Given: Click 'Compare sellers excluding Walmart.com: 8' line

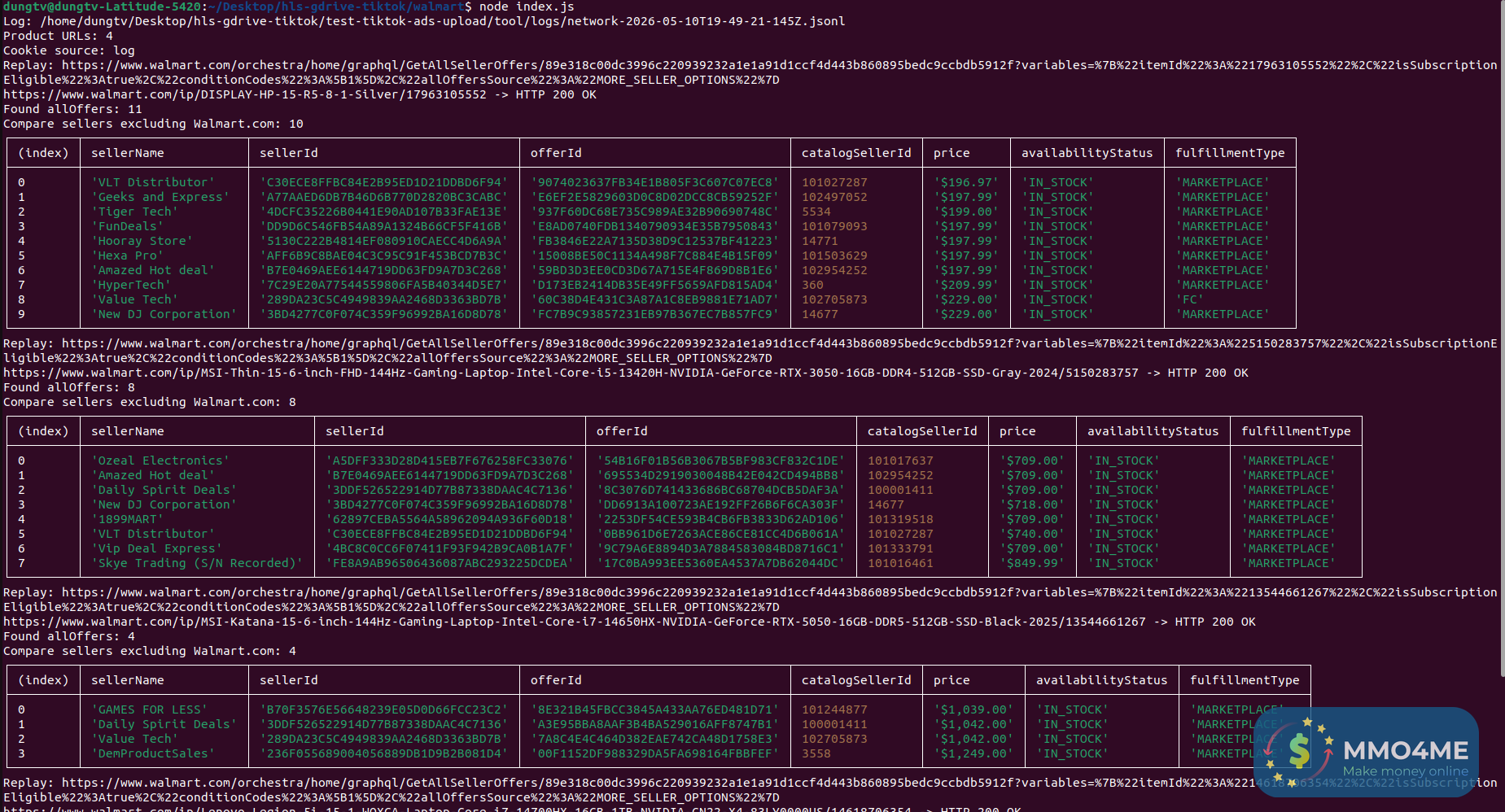Looking at the screenshot, I should 150,402.
